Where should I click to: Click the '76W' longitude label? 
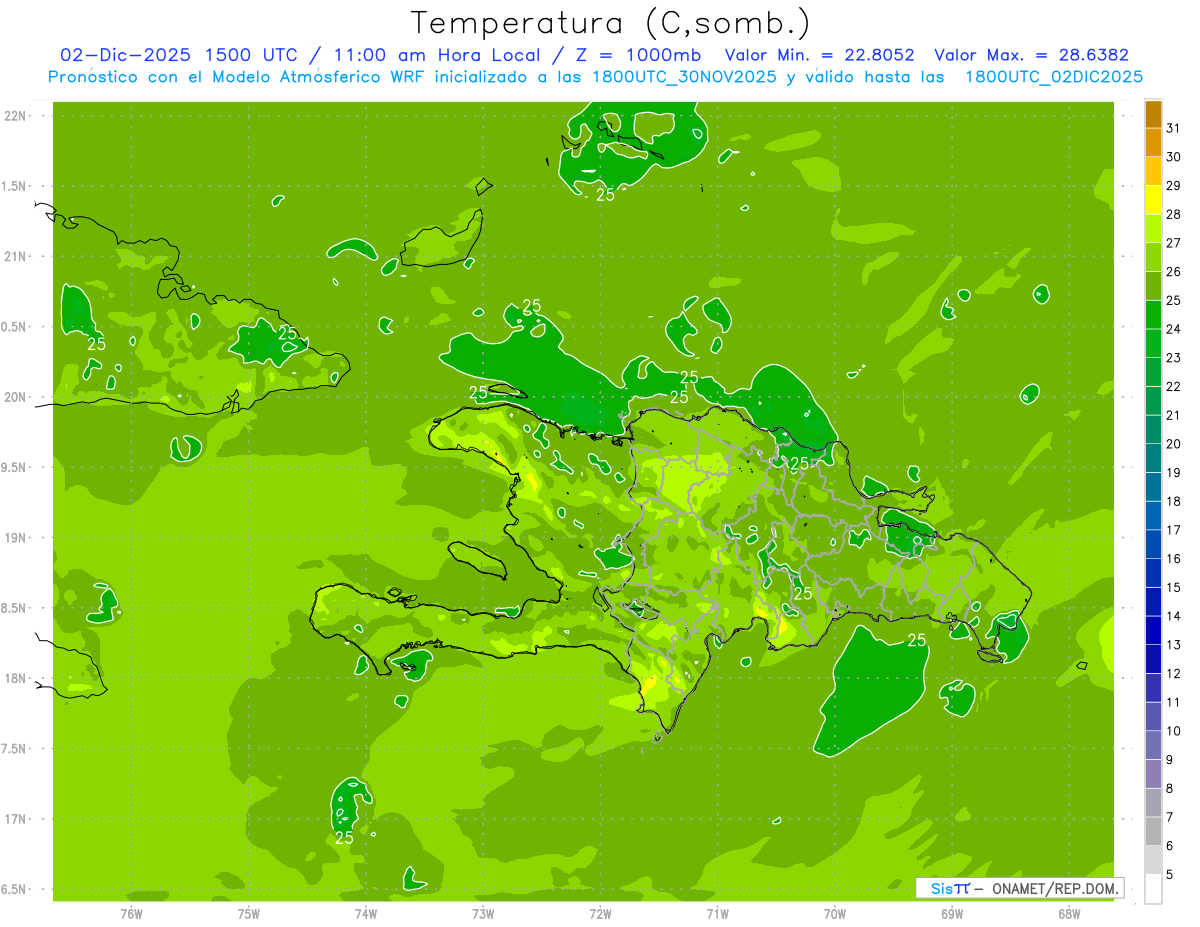(131, 913)
